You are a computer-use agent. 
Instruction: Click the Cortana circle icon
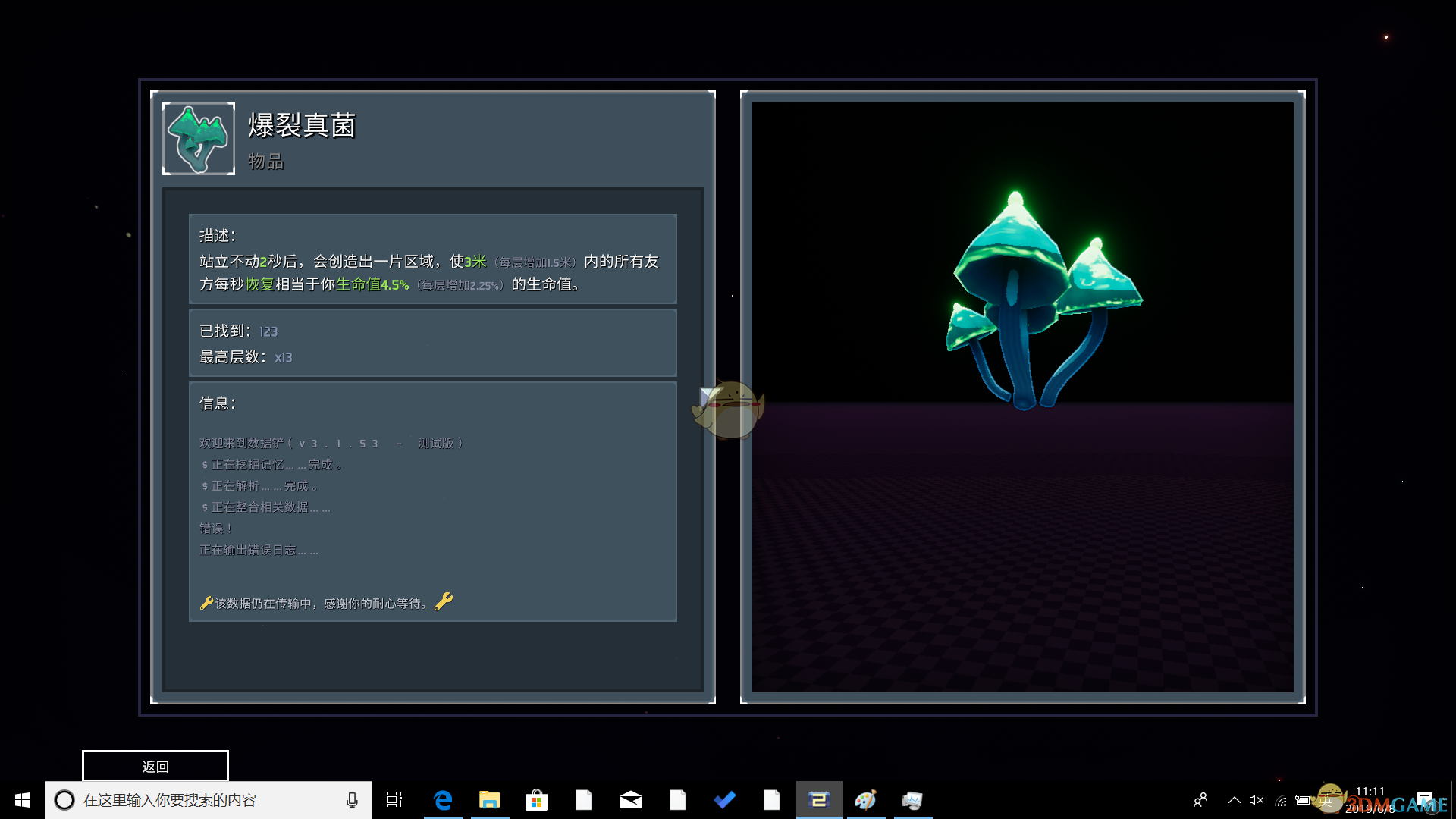[64, 800]
